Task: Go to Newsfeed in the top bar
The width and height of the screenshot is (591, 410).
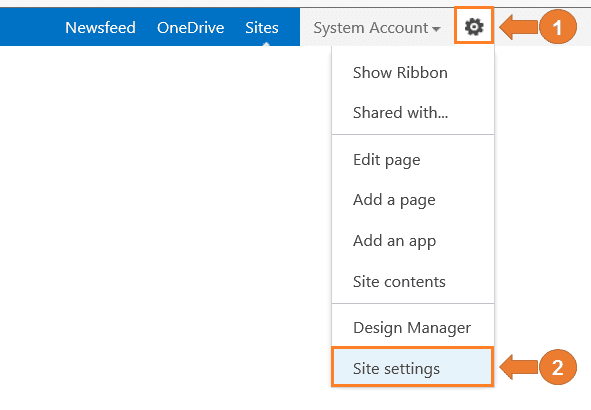Action: (100, 28)
